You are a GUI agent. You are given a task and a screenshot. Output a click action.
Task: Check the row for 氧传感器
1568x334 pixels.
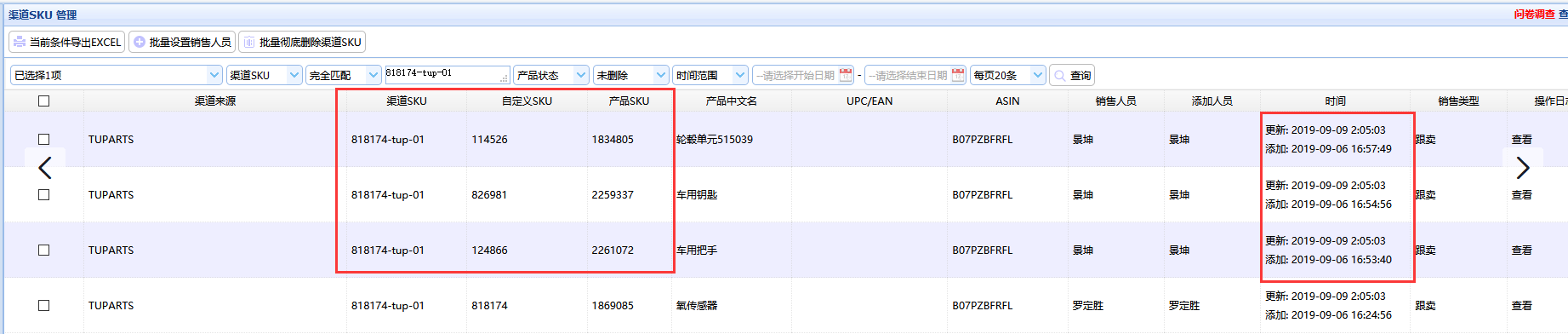coord(44,305)
